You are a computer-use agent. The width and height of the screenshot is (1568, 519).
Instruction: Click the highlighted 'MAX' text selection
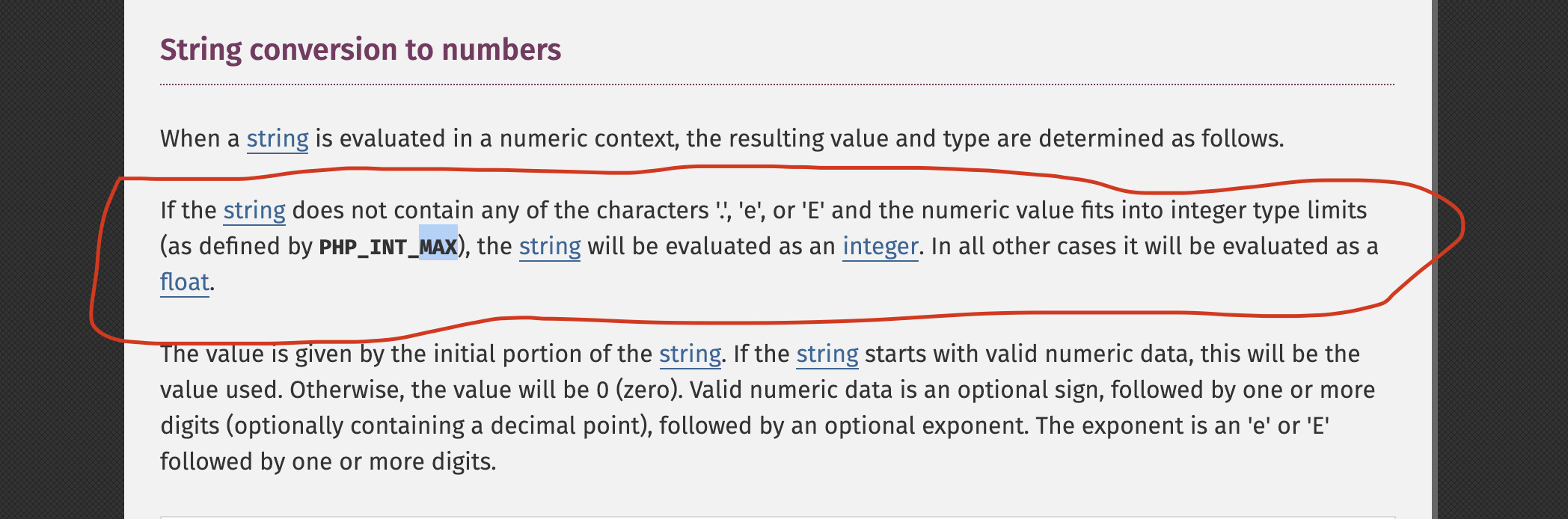[438, 247]
